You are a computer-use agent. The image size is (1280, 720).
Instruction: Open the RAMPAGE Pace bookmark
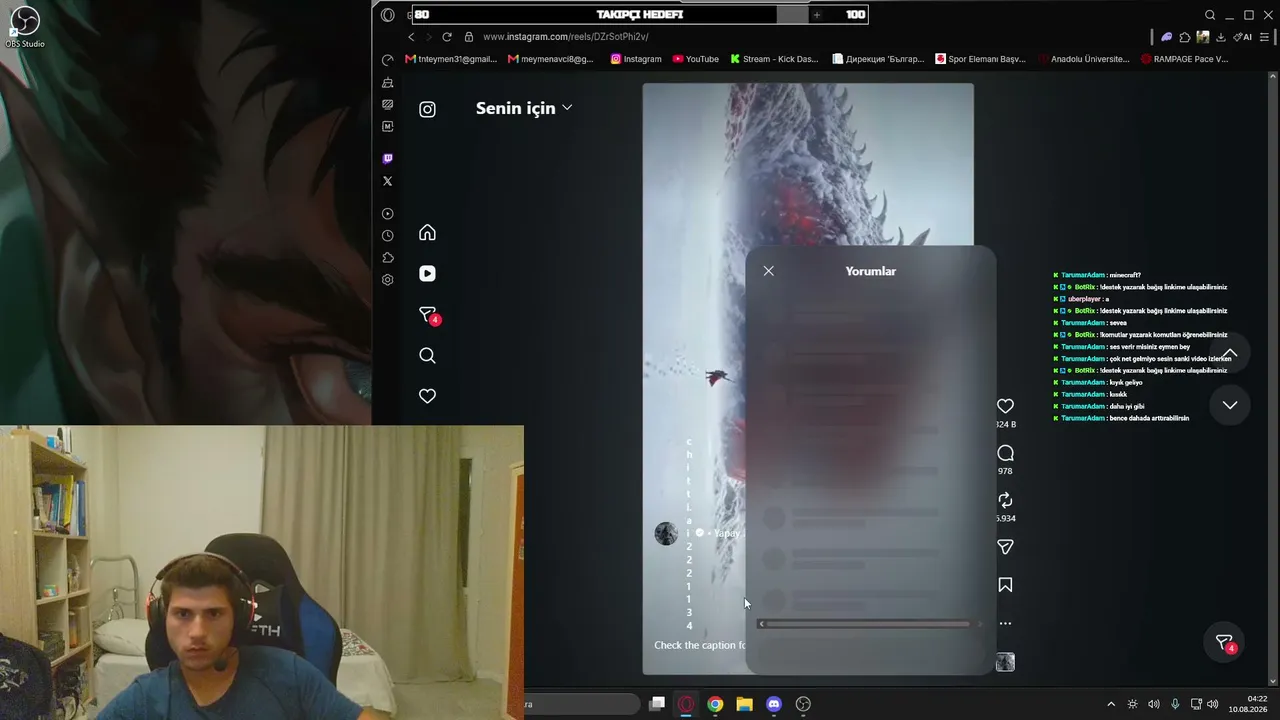1185,59
